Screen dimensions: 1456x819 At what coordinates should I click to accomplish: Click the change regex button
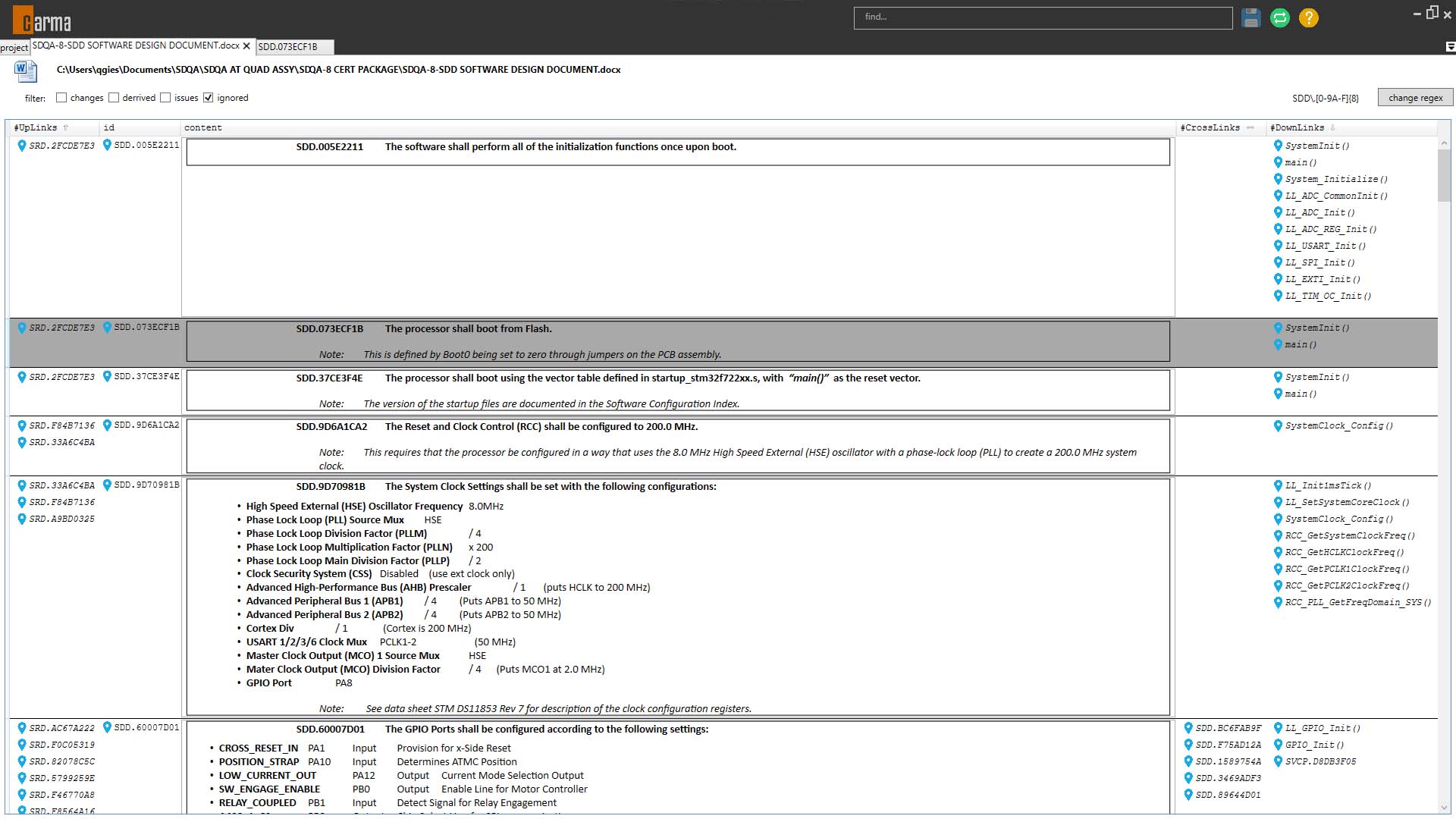click(x=1415, y=98)
